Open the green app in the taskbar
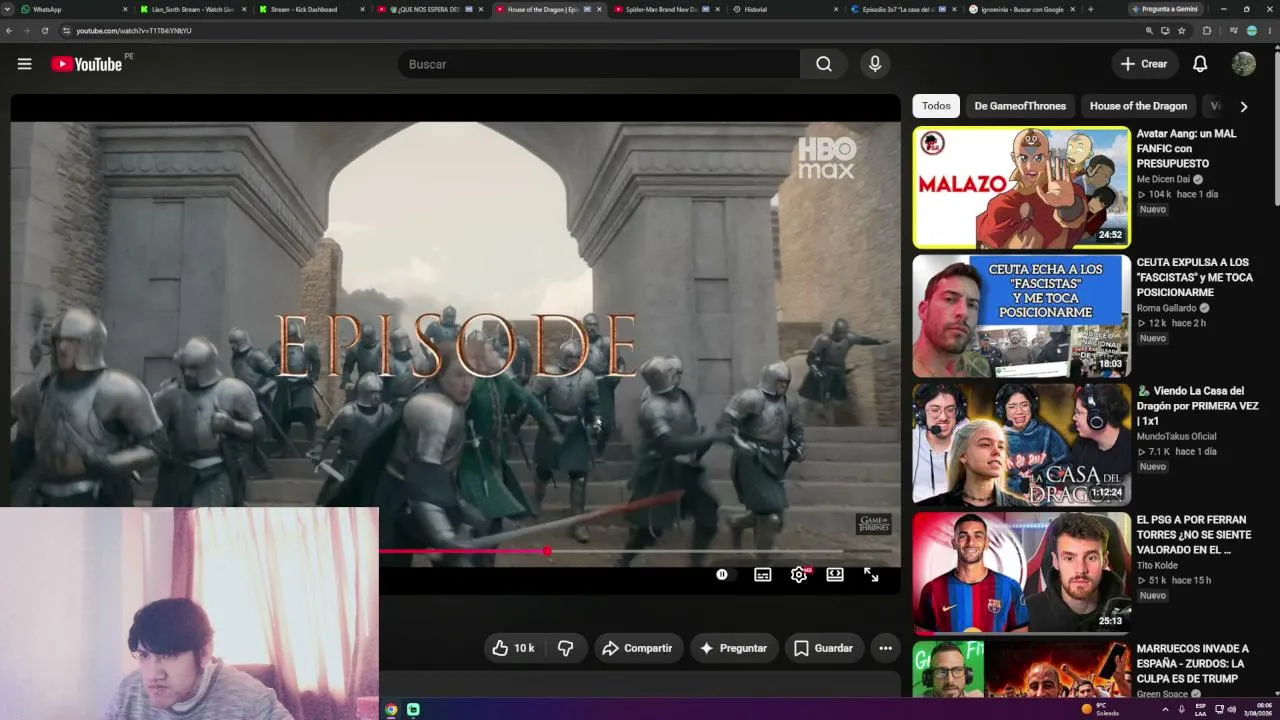1280x720 pixels. point(413,710)
